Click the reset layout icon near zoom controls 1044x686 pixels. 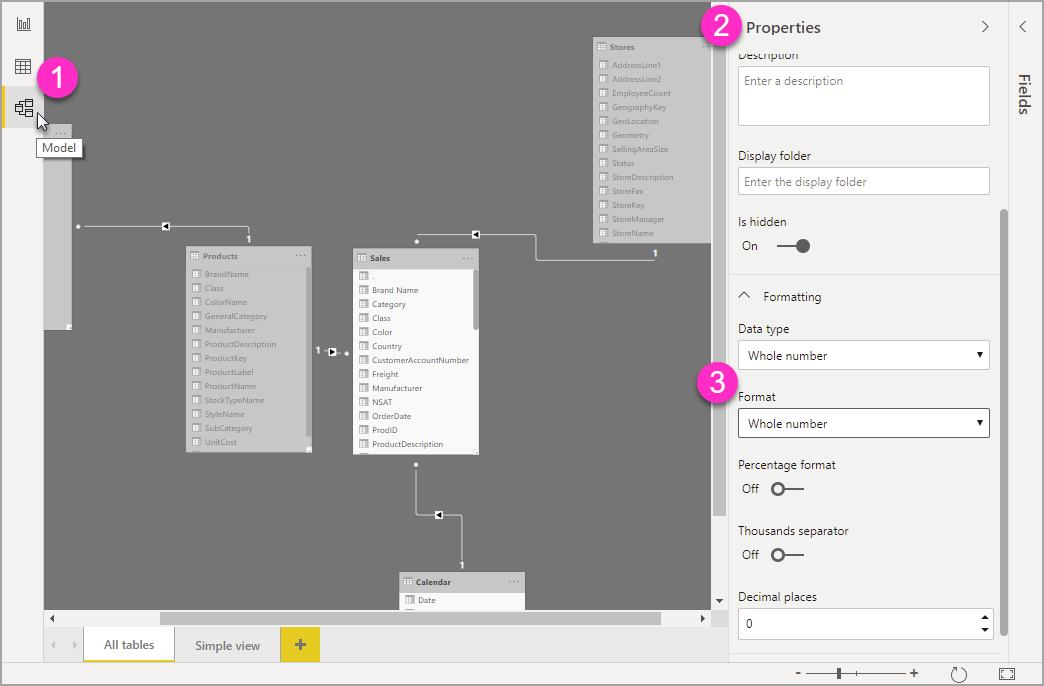958,674
